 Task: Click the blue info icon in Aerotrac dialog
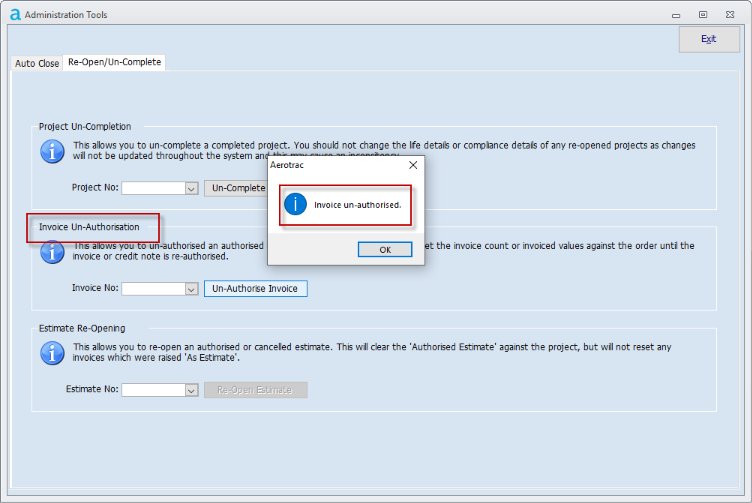295,205
